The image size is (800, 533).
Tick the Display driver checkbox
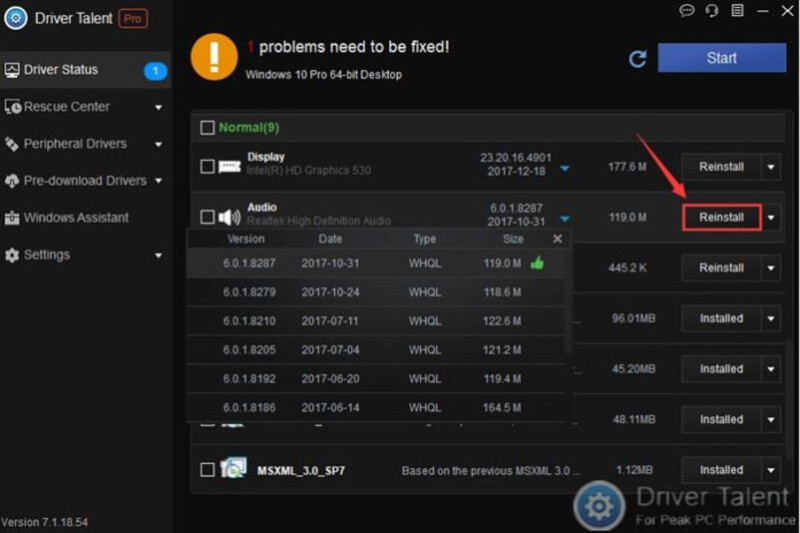pos(207,167)
